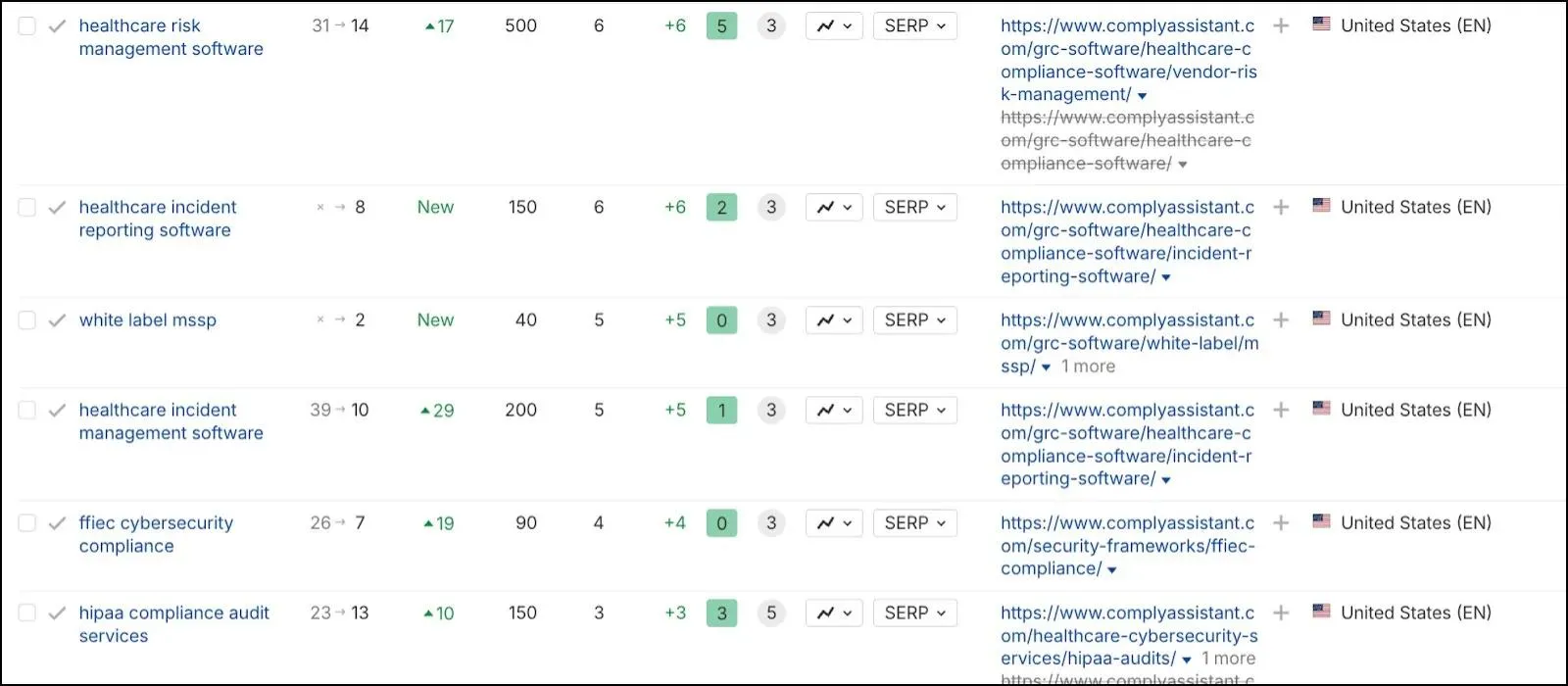Open SERP dropdown for healthcare incident management software
Viewport: 1568px width, 686px height.
click(x=915, y=411)
